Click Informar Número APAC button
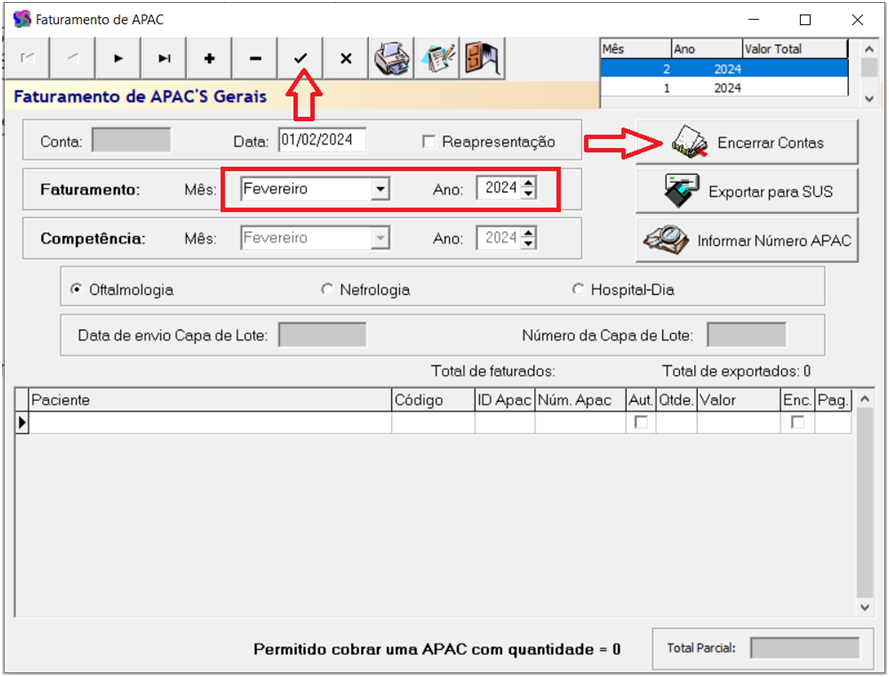The width and height of the screenshot is (889, 677). (x=747, y=240)
